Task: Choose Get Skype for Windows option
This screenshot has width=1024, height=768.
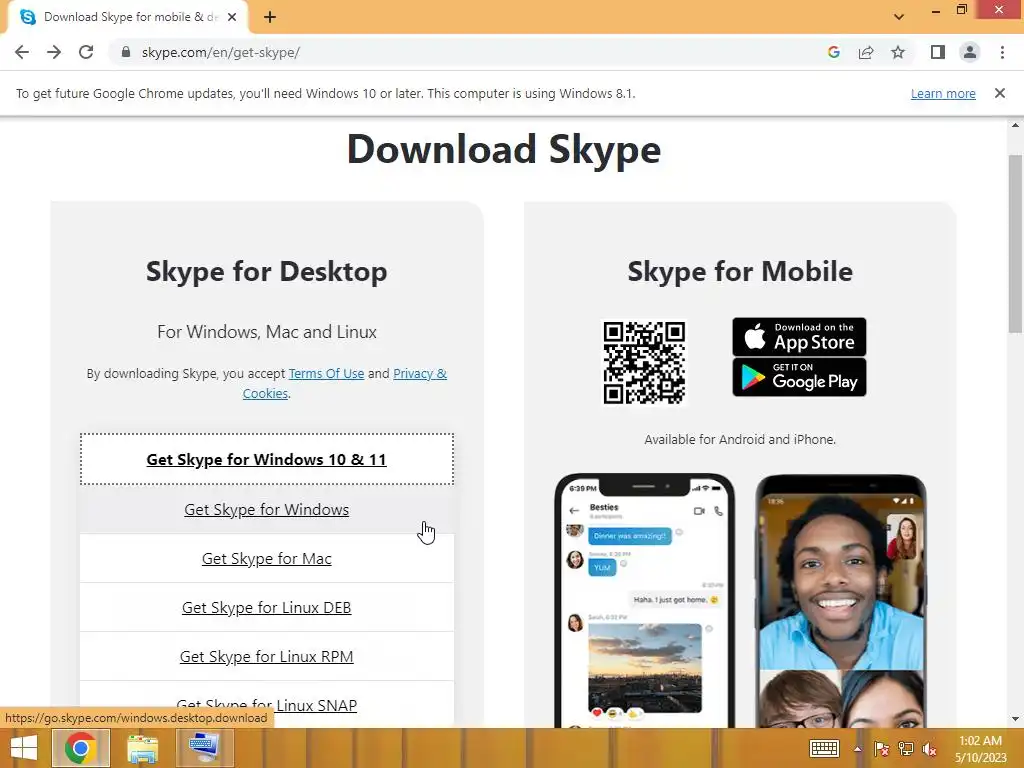Action: pyautogui.click(x=266, y=509)
